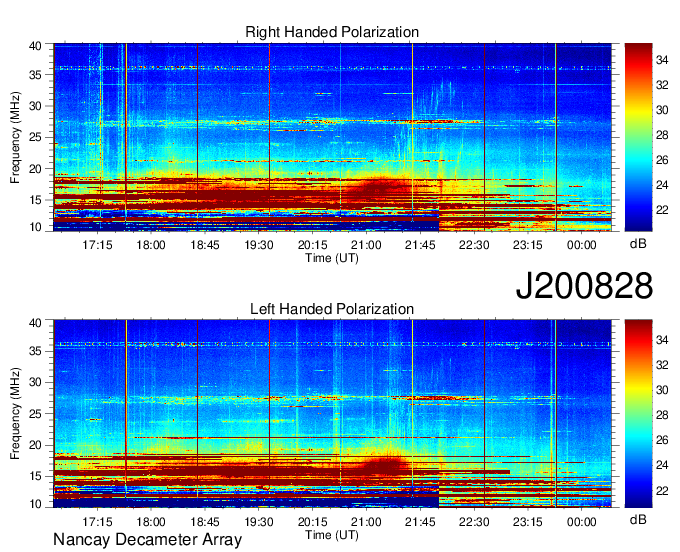Click the J200828 observation label
680x552 pixels.
click(584, 286)
